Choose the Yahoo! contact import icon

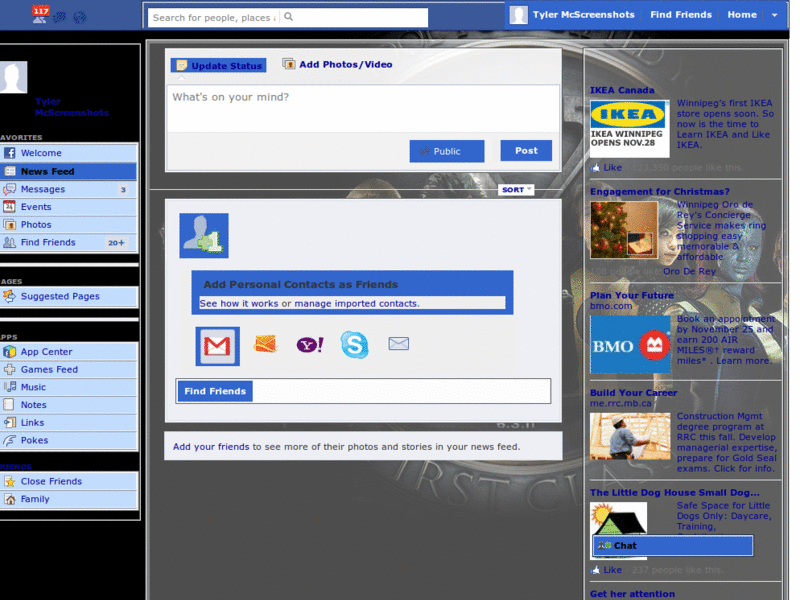click(x=310, y=345)
